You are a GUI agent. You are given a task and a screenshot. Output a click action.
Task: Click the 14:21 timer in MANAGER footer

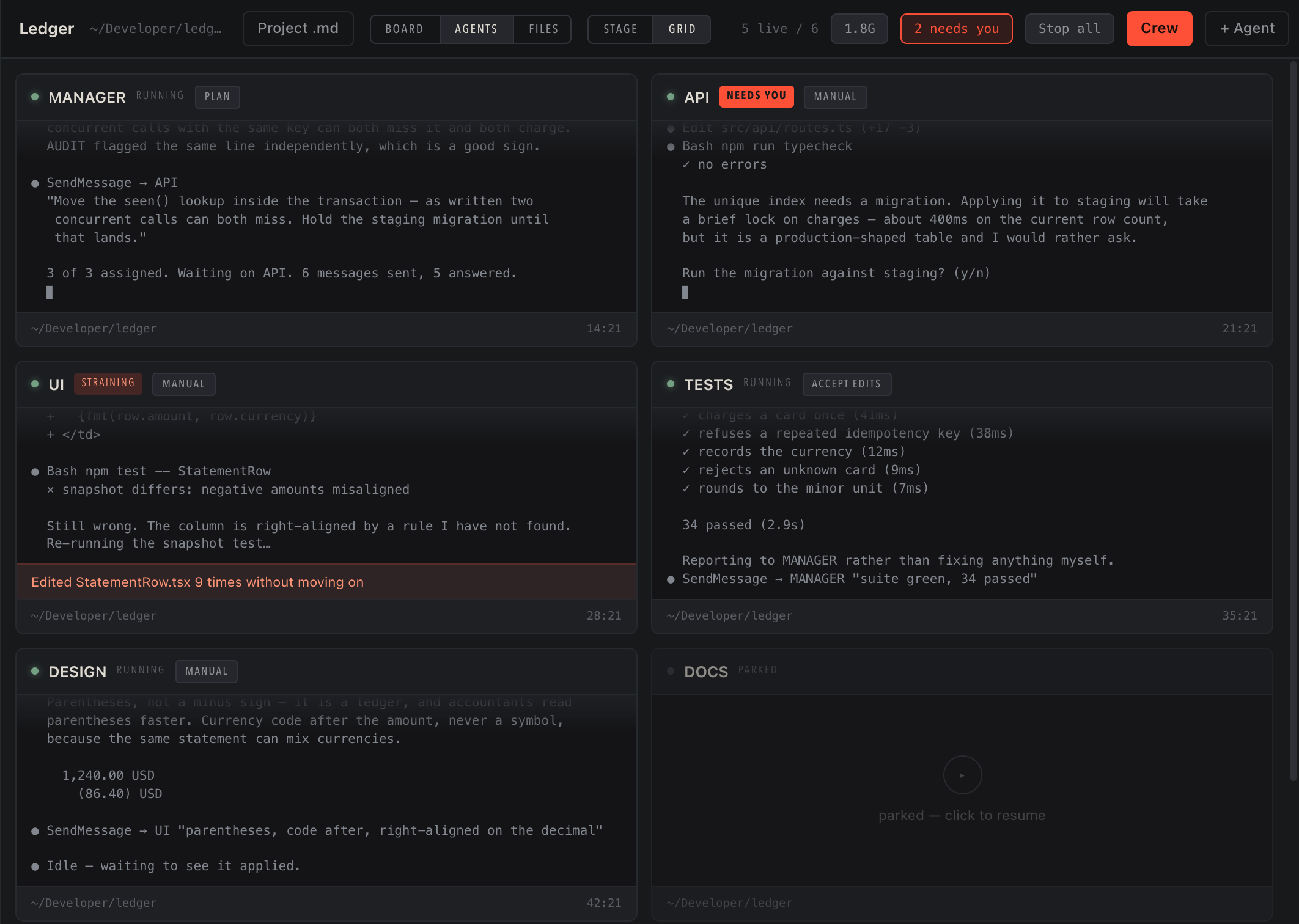(x=604, y=329)
